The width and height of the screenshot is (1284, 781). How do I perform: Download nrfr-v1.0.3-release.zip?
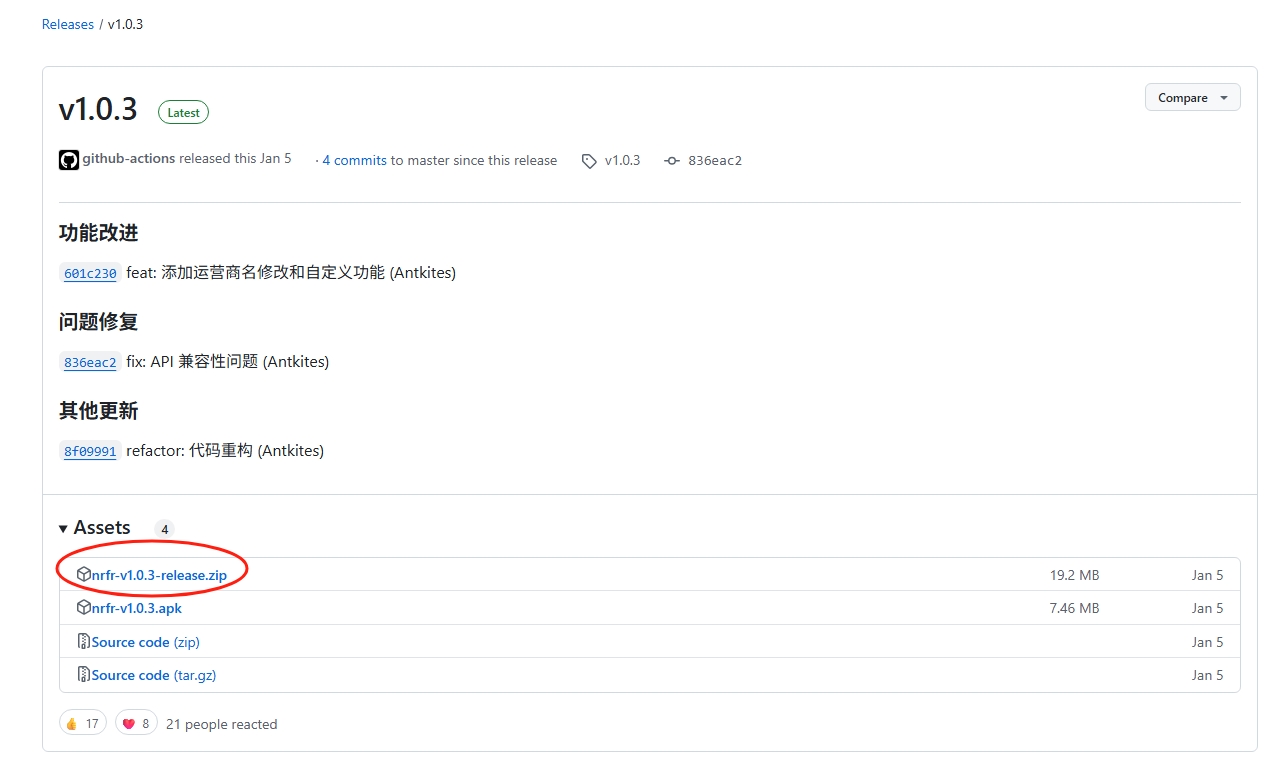[159, 575]
